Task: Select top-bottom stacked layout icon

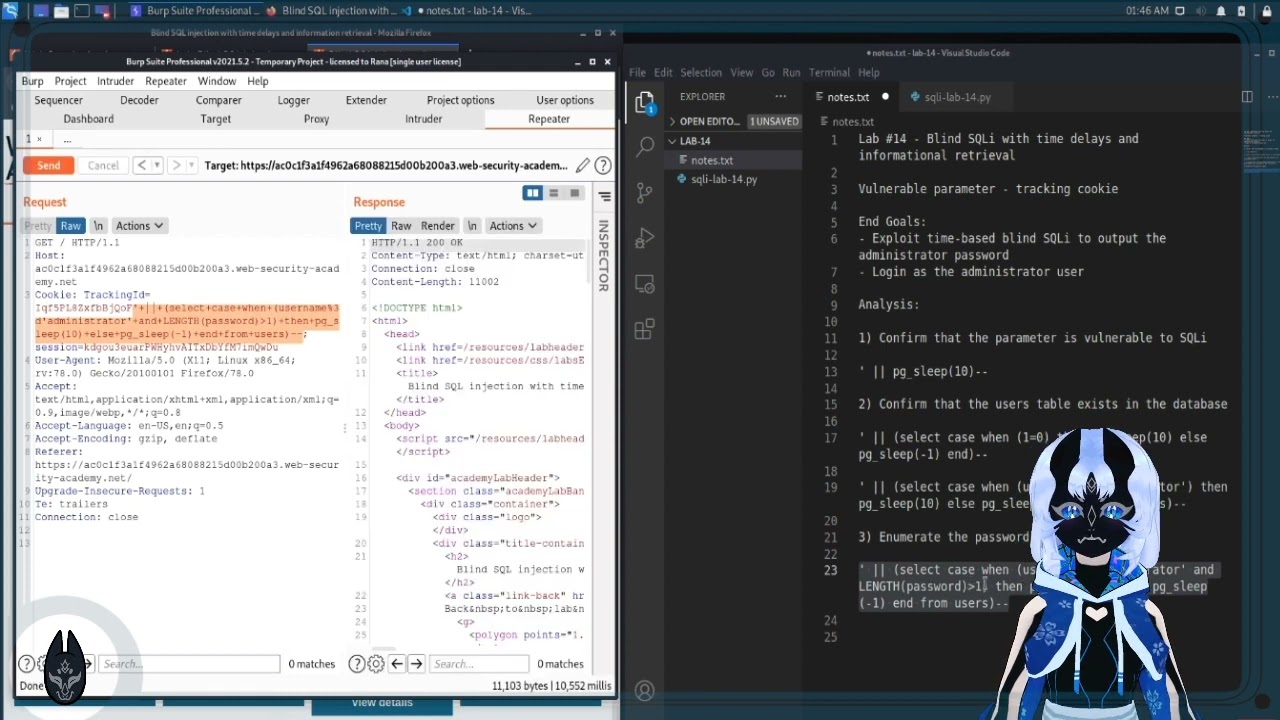Action: tap(554, 193)
